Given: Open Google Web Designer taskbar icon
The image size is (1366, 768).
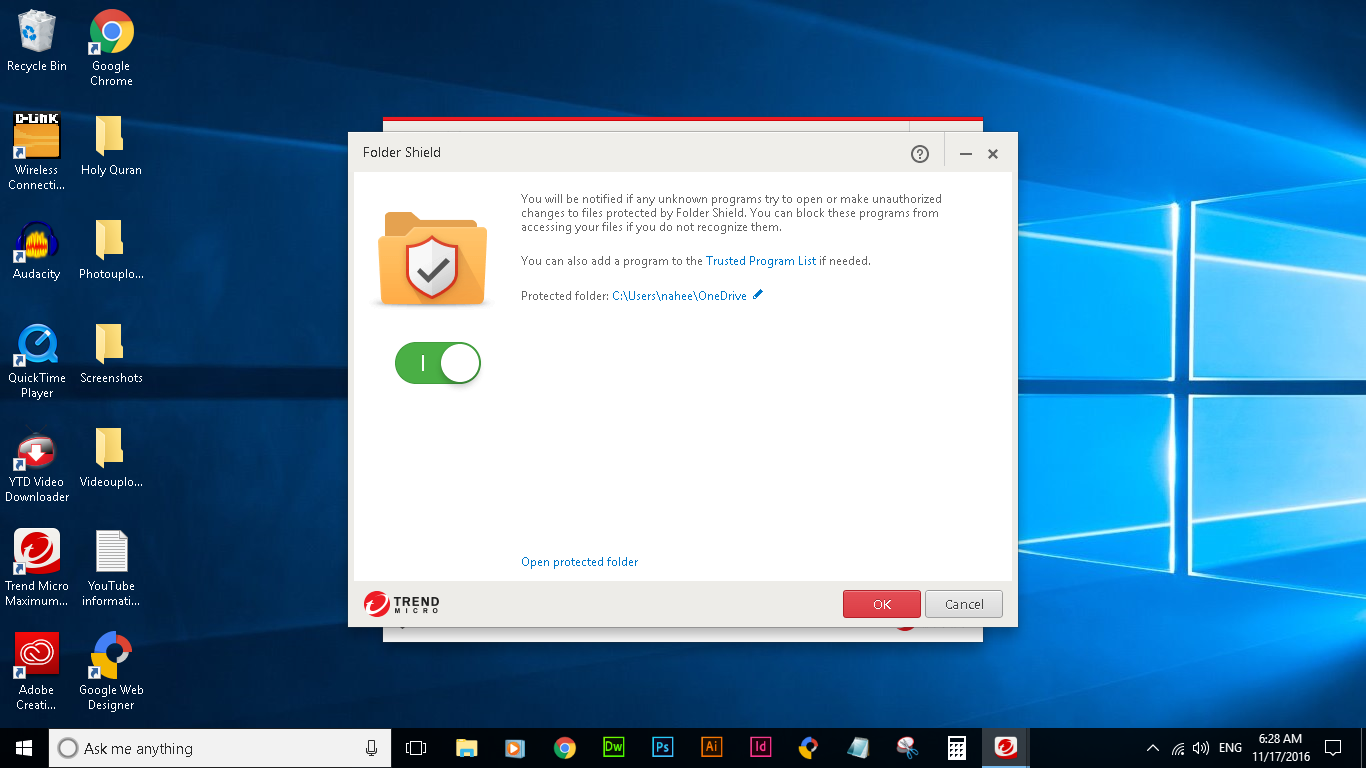Looking at the screenshot, I should tap(810, 748).
